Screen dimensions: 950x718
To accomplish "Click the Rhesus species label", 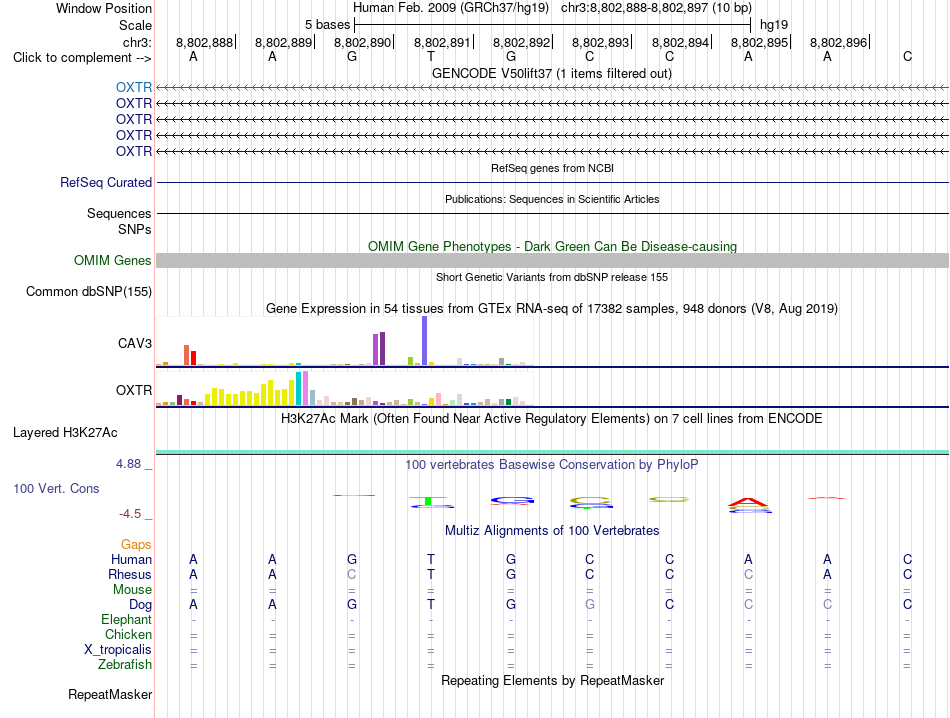I will point(130,574).
